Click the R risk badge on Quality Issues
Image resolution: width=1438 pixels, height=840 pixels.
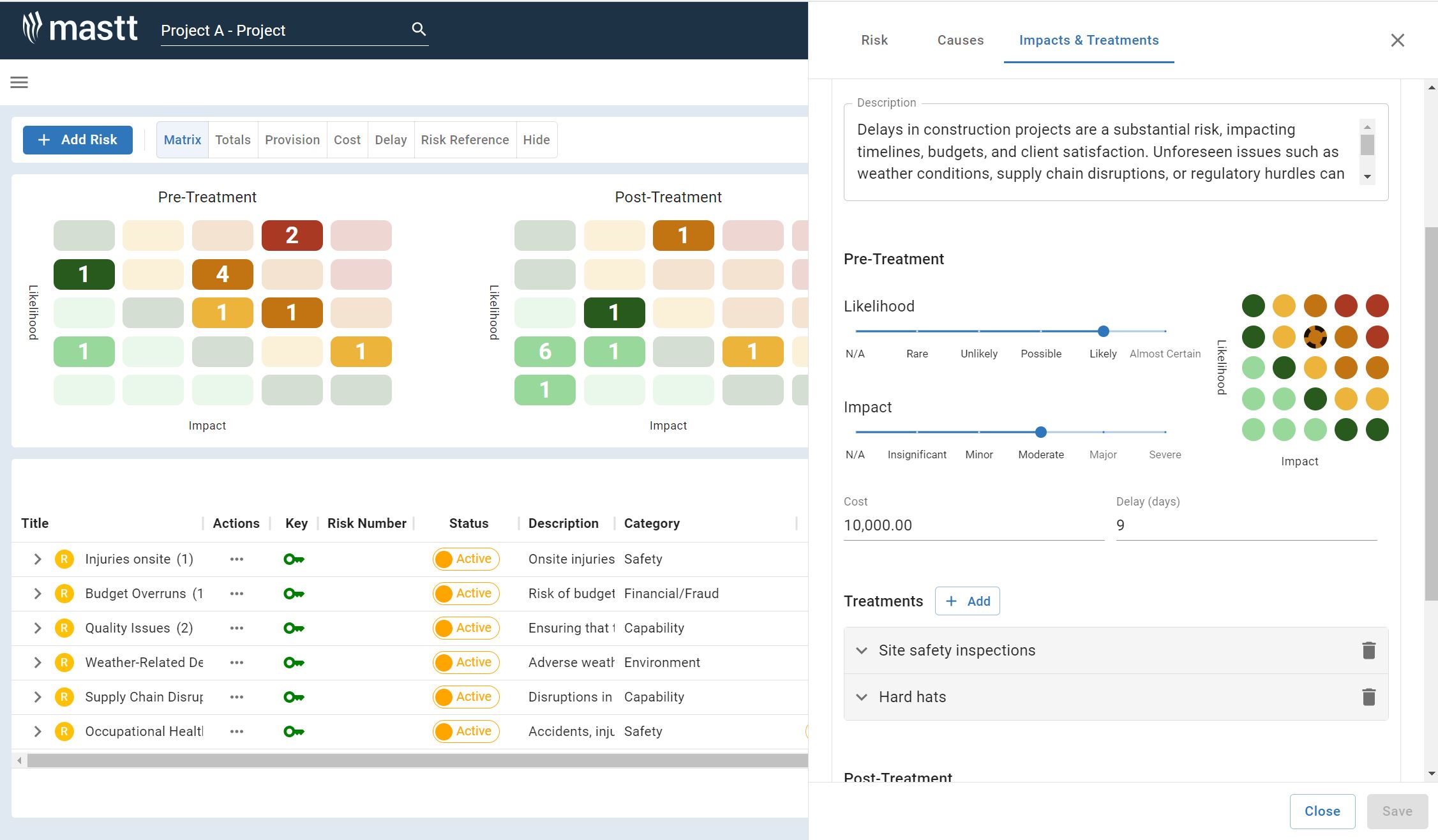(64, 627)
